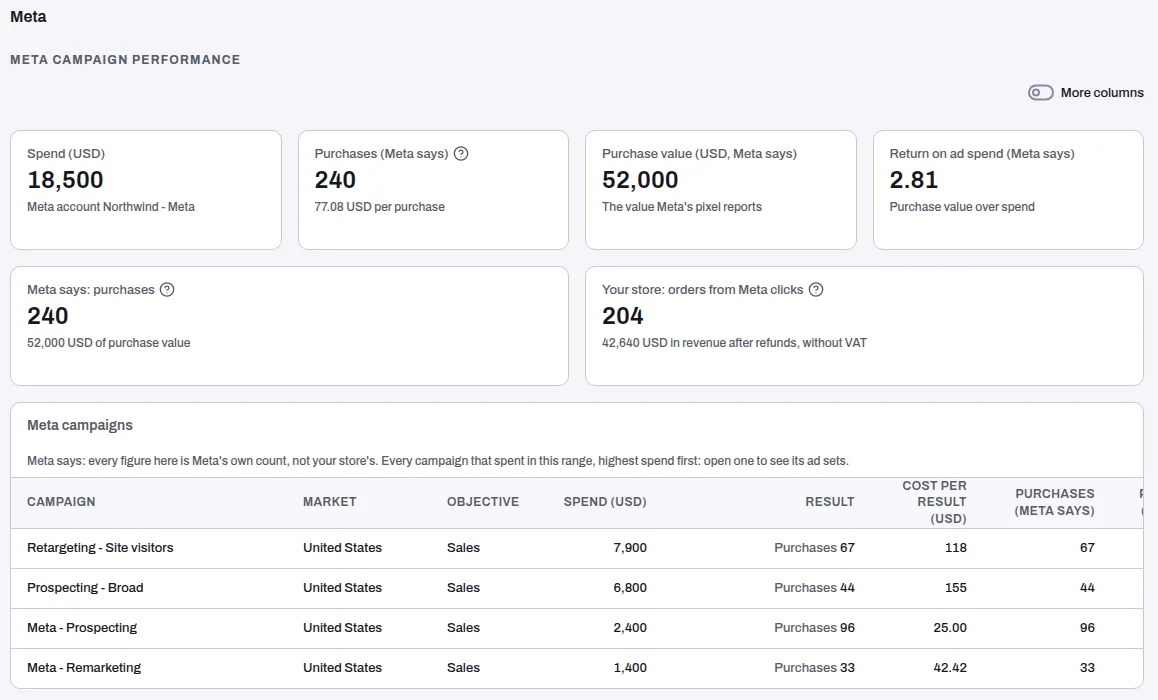Select the Return on ad spend 2.81
The image size is (1158, 700).
coord(914,179)
